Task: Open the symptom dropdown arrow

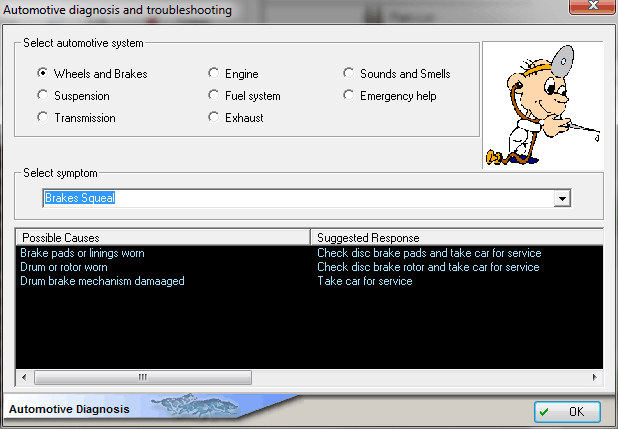Action: 562,198
